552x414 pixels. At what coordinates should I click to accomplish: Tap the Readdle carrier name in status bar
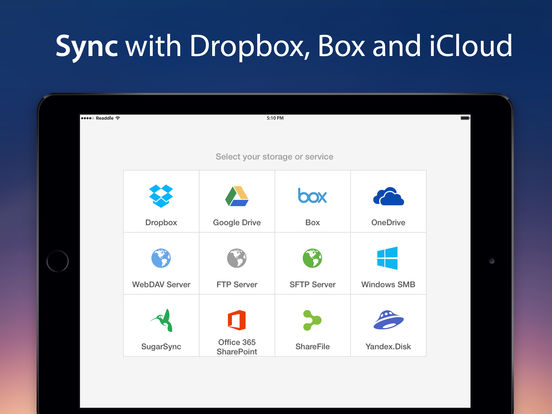click(x=105, y=118)
